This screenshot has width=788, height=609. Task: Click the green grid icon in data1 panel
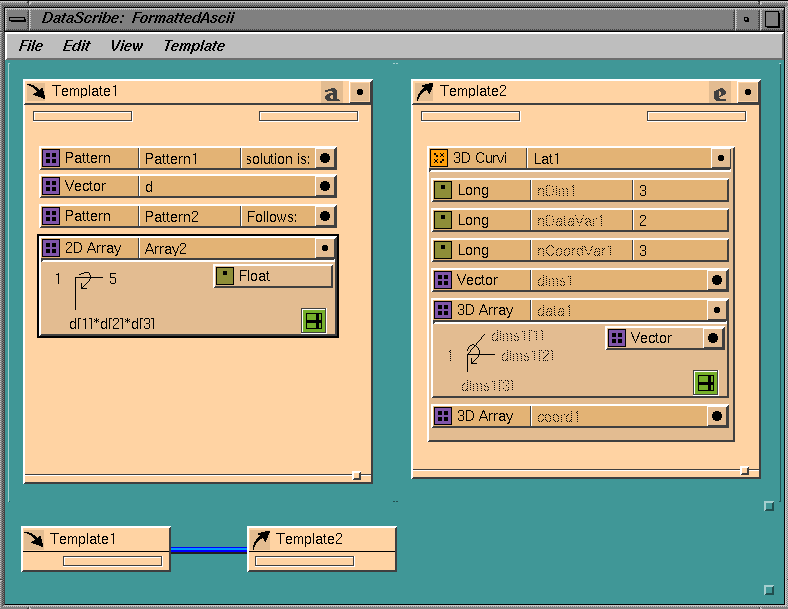[x=706, y=382]
